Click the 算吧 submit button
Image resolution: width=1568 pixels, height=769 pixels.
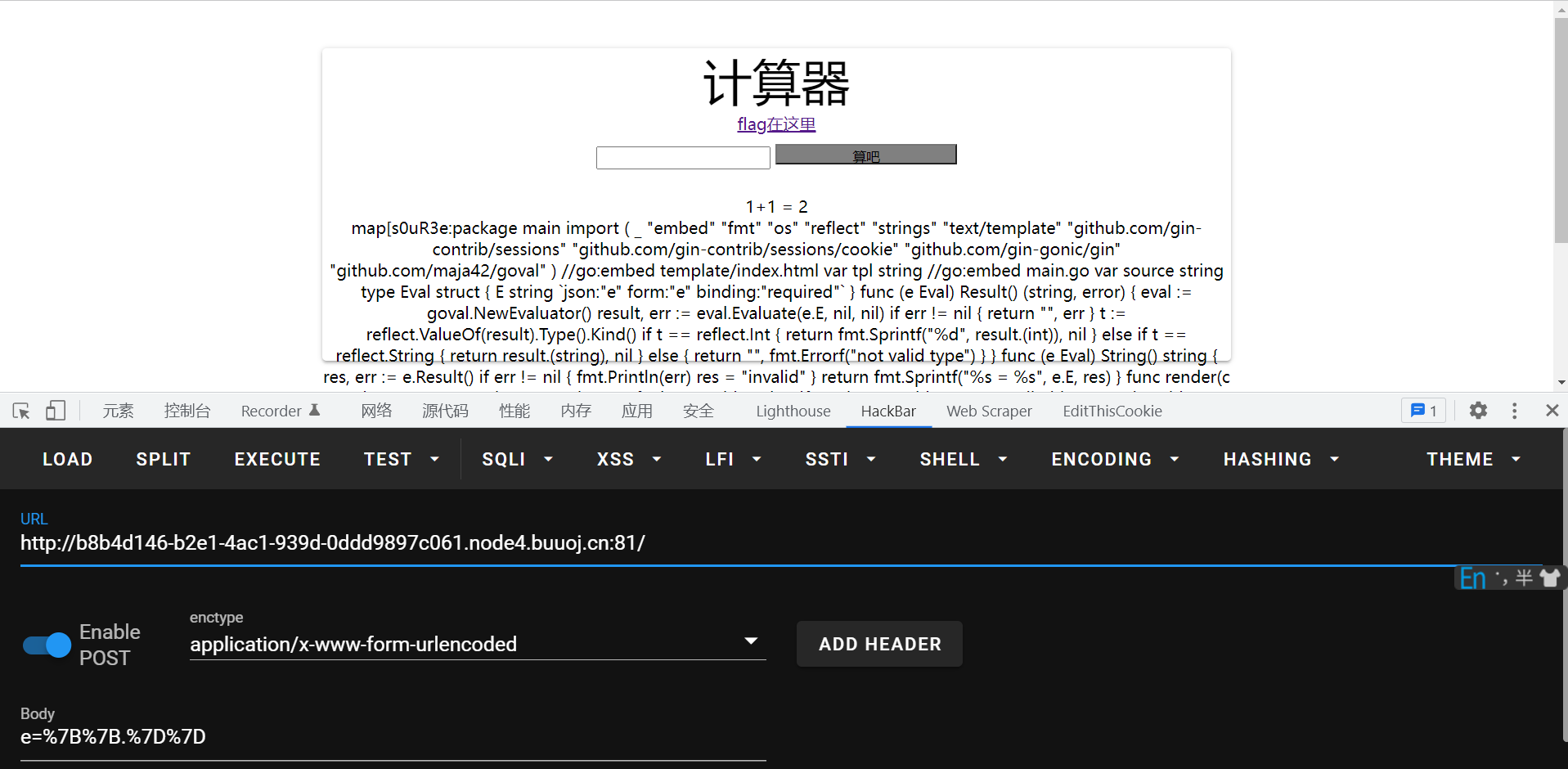865,155
